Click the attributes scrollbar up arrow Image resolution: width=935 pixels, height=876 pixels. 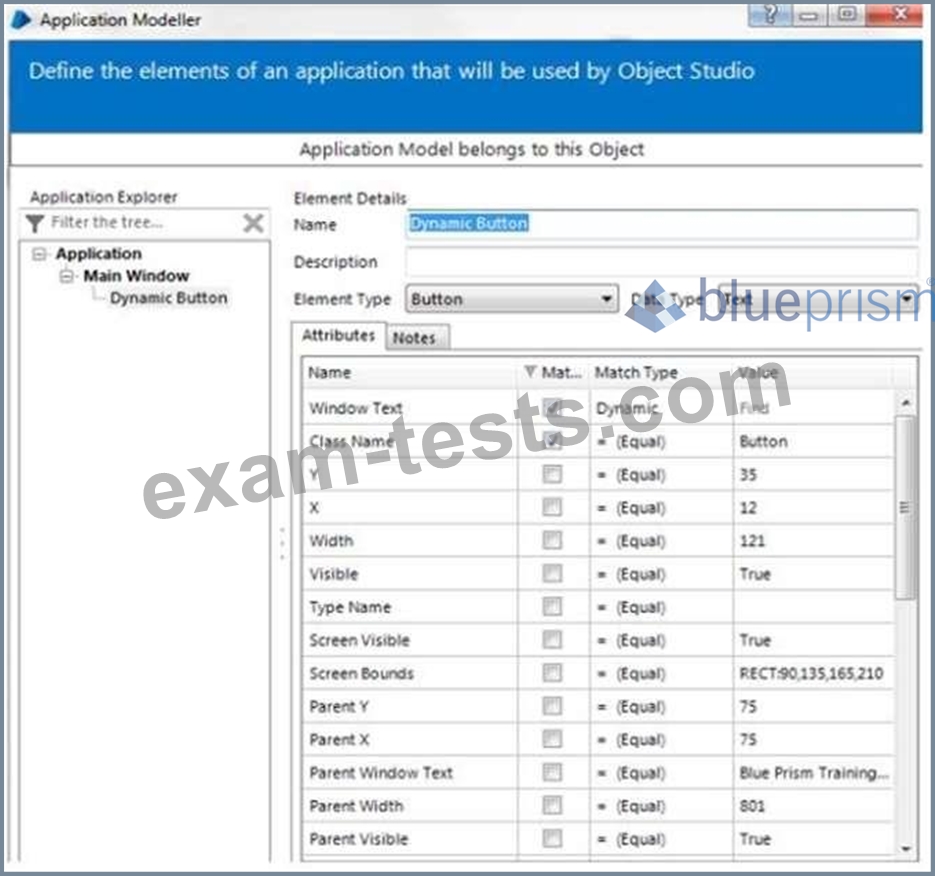point(906,404)
